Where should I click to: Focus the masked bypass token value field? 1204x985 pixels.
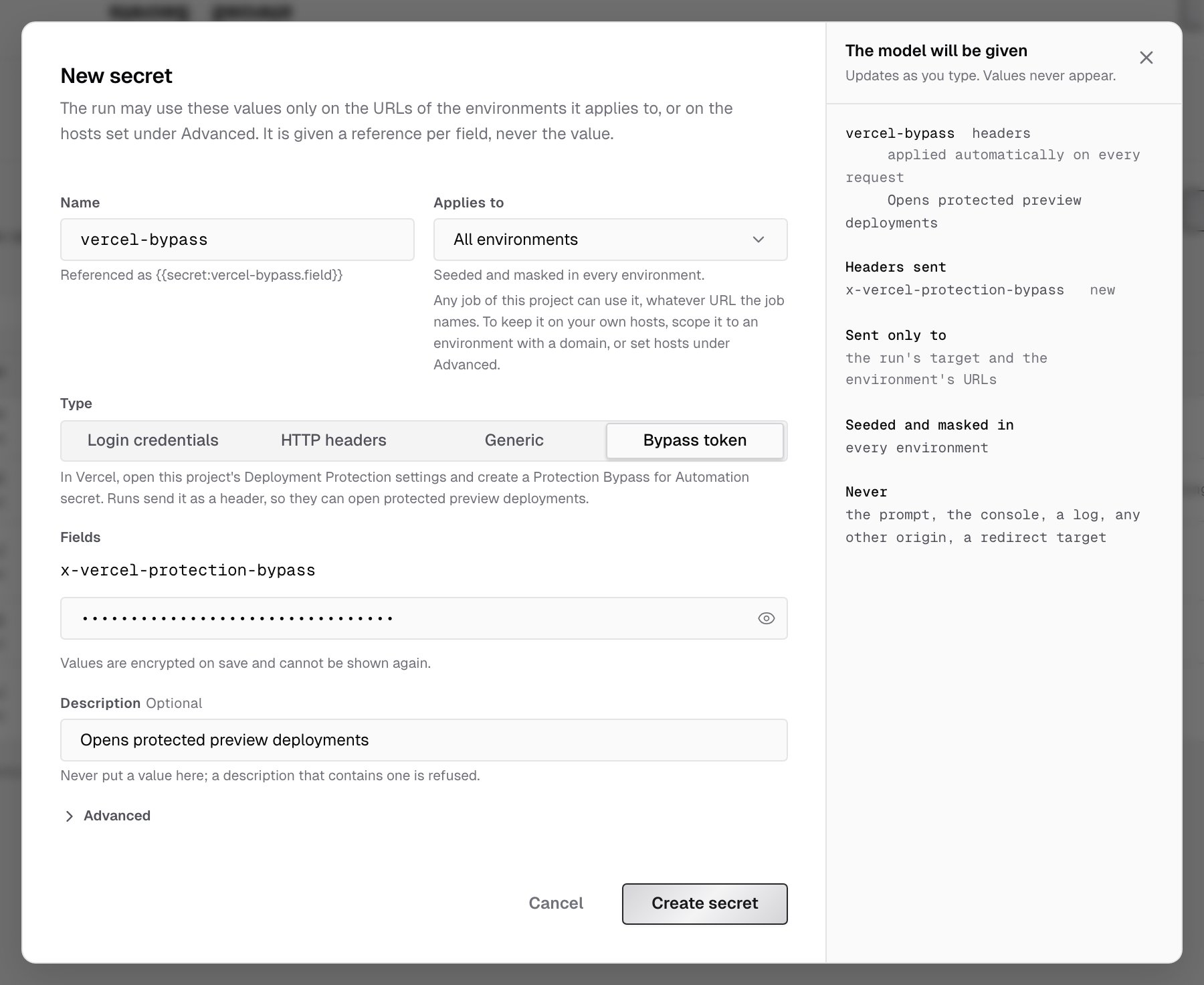click(423, 618)
